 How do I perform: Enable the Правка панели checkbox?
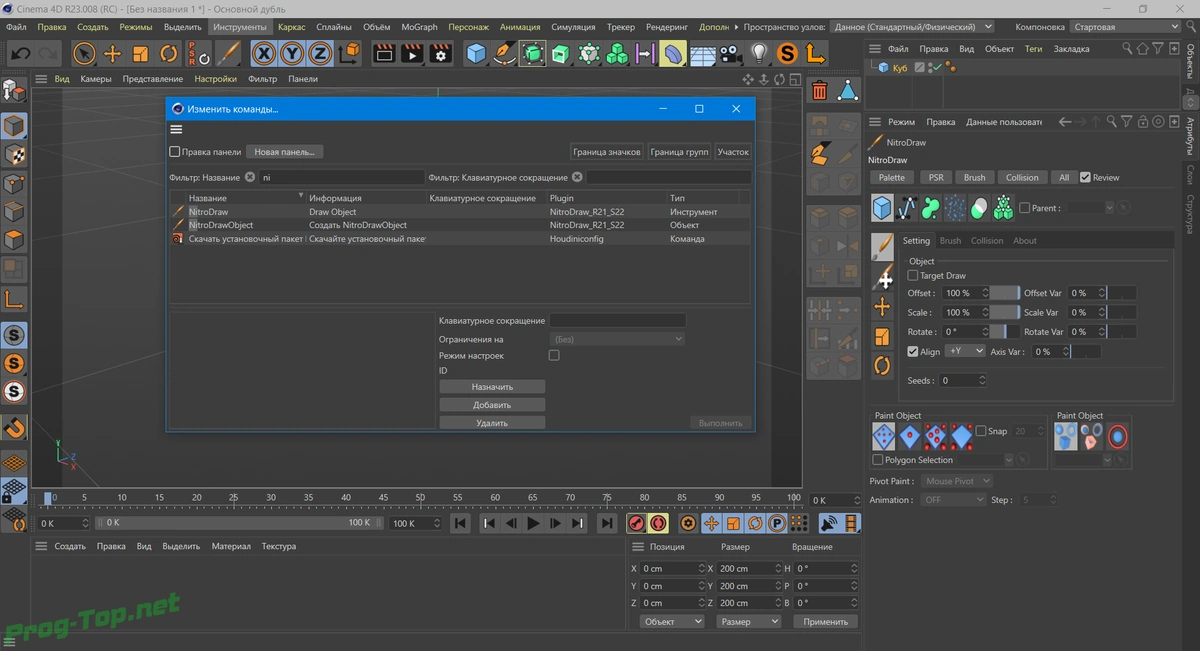click(175, 152)
